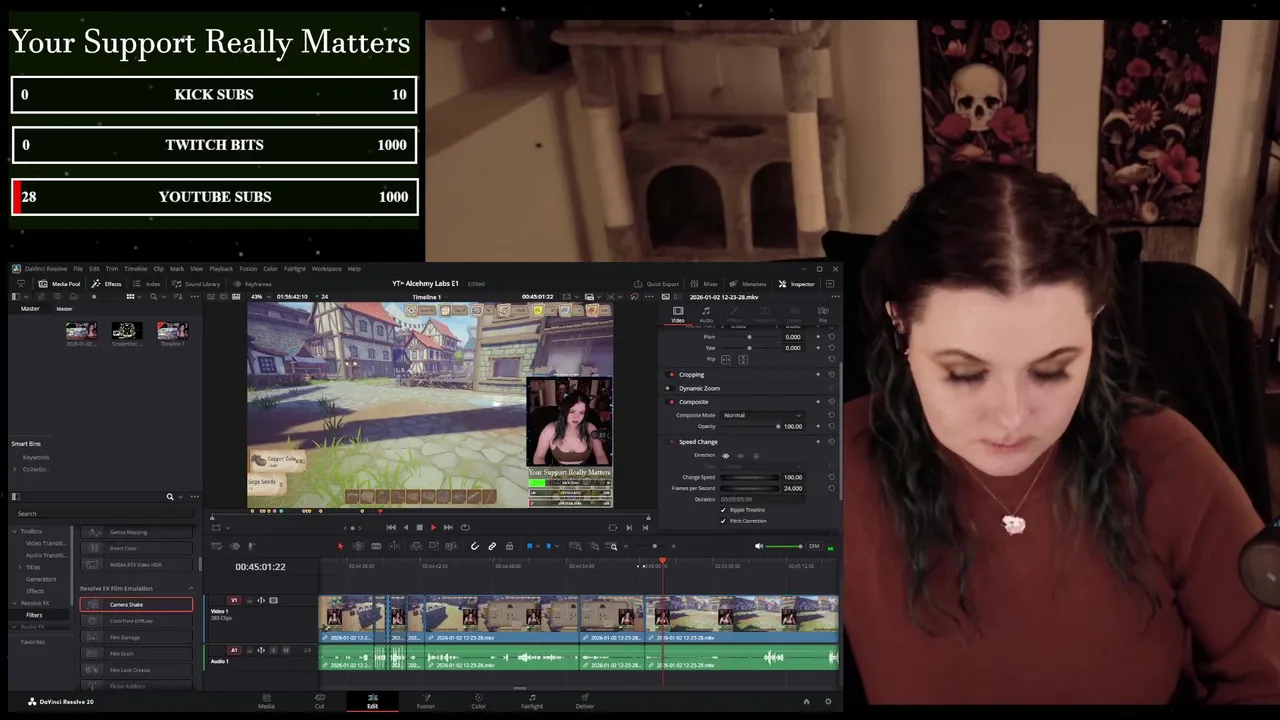This screenshot has height=720, width=1280.
Task: Enable the Dynamic Zoom switch
Action: [671, 388]
